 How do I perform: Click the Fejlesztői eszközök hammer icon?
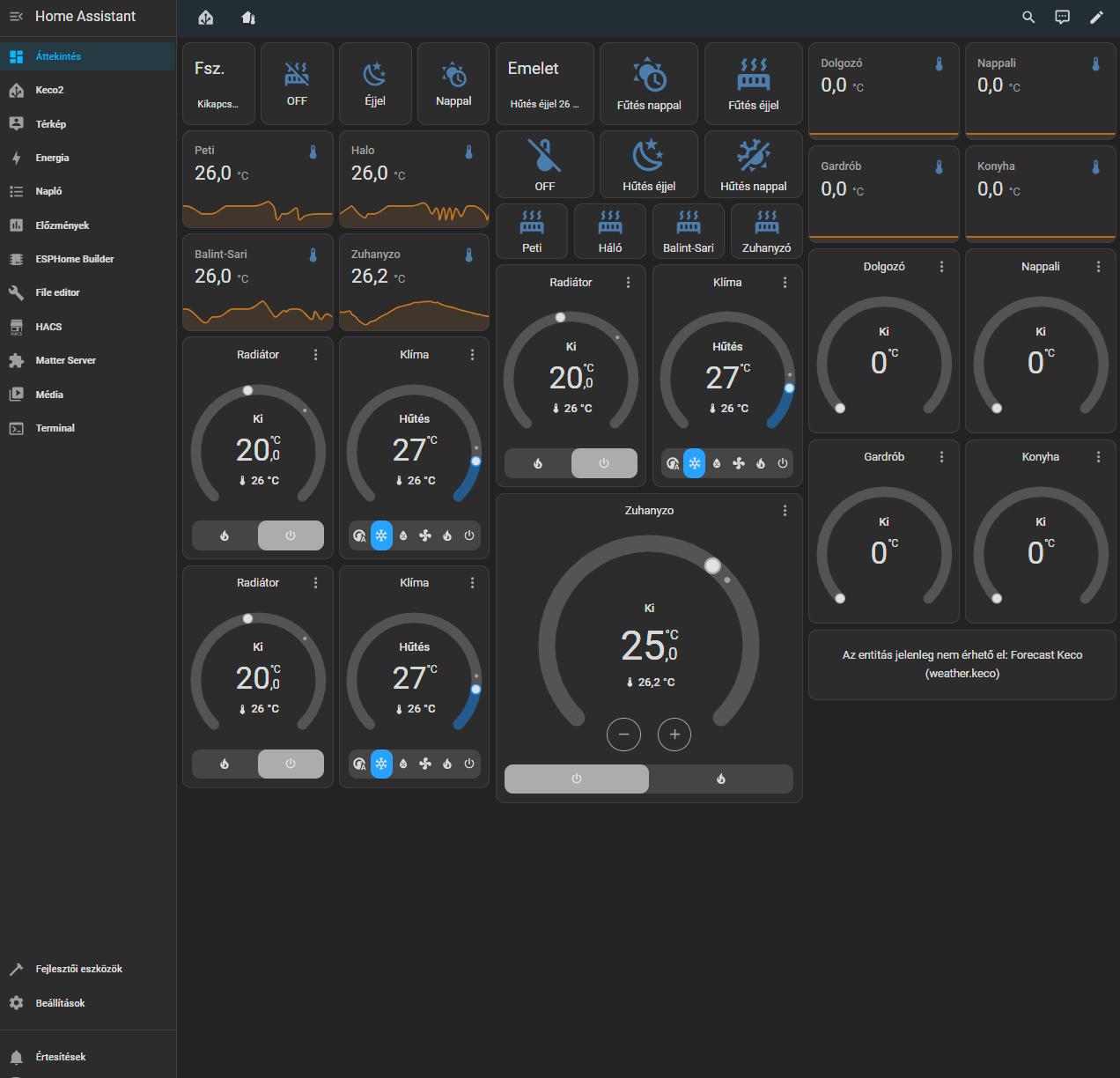pyautogui.click(x=16, y=969)
